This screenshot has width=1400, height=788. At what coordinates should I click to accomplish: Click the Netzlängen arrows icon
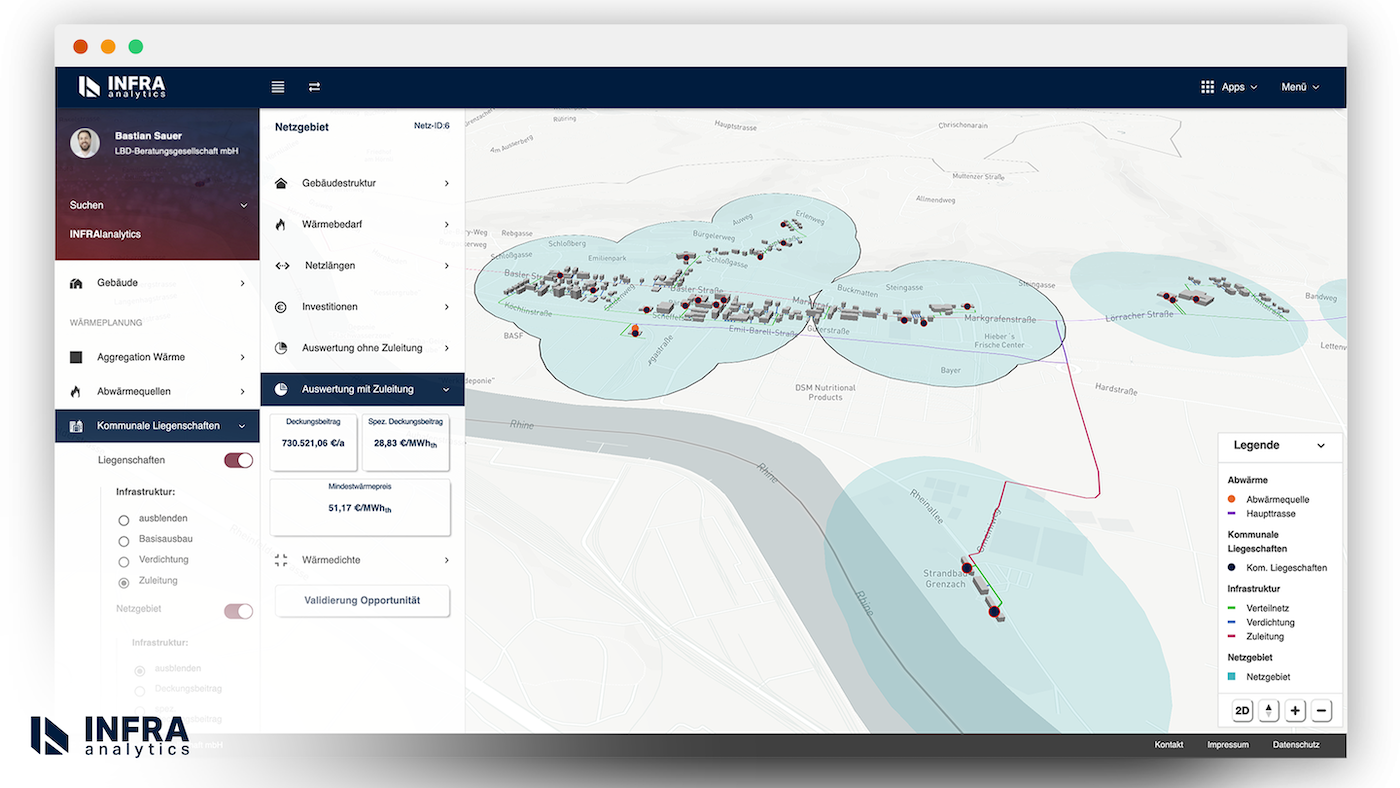[282, 266]
